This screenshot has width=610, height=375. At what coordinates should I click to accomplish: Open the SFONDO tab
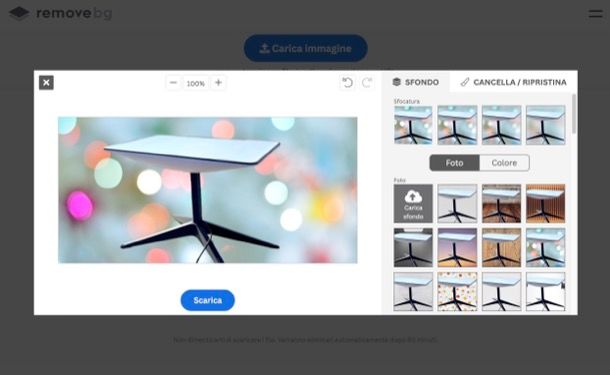point(415,82)
